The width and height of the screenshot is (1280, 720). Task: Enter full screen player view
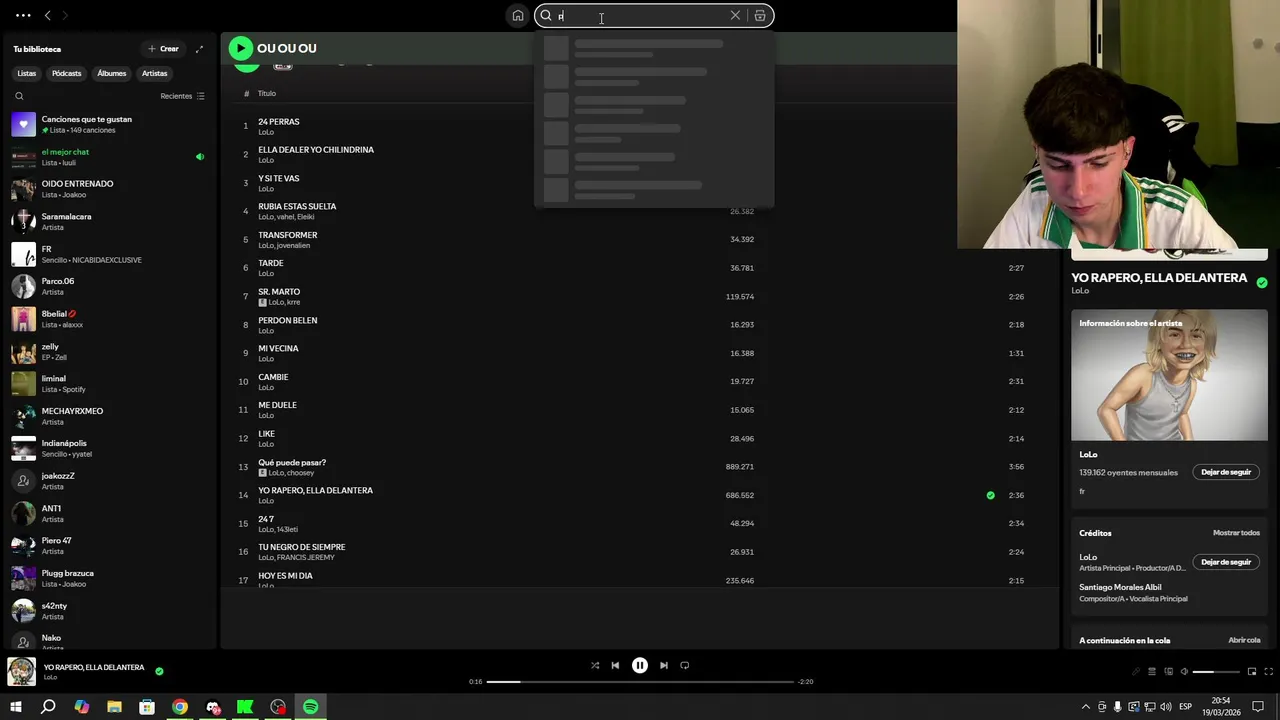(1268, 672)
